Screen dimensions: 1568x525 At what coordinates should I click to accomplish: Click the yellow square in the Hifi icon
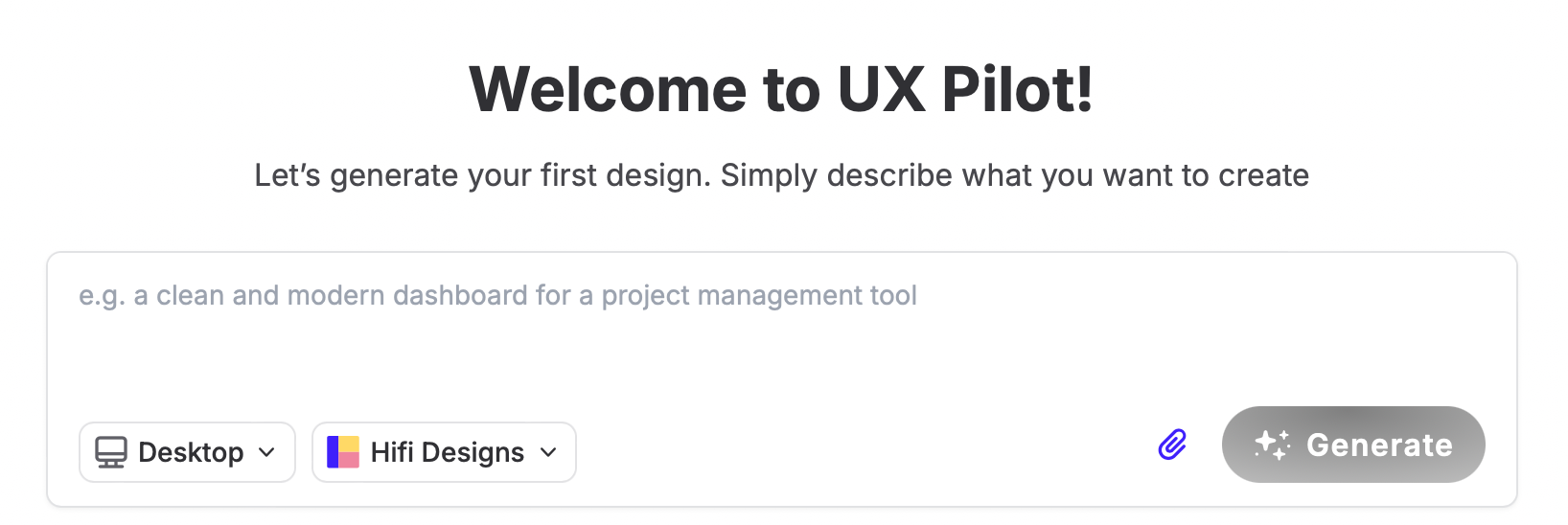[349, 444]
